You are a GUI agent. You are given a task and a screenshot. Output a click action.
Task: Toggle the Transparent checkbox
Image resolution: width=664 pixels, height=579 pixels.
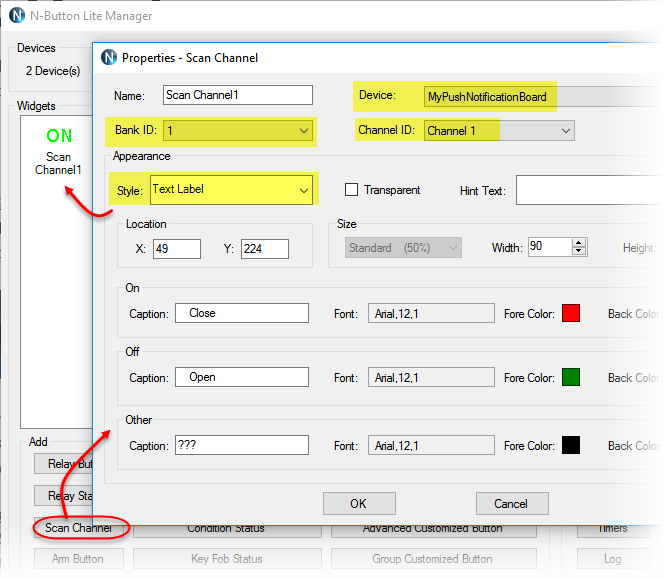point(351,189)
